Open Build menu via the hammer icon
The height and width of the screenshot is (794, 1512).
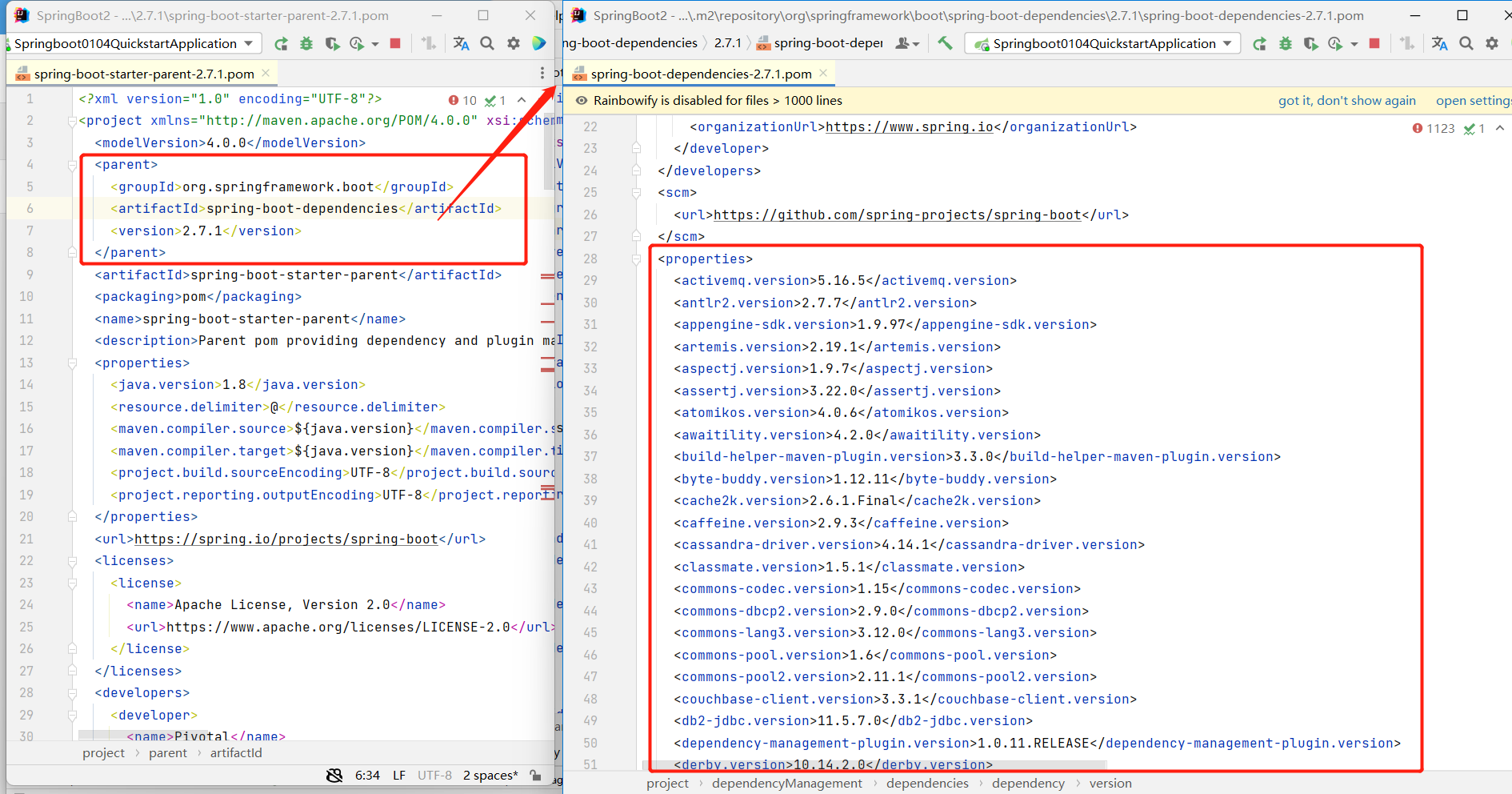(945, 43)
